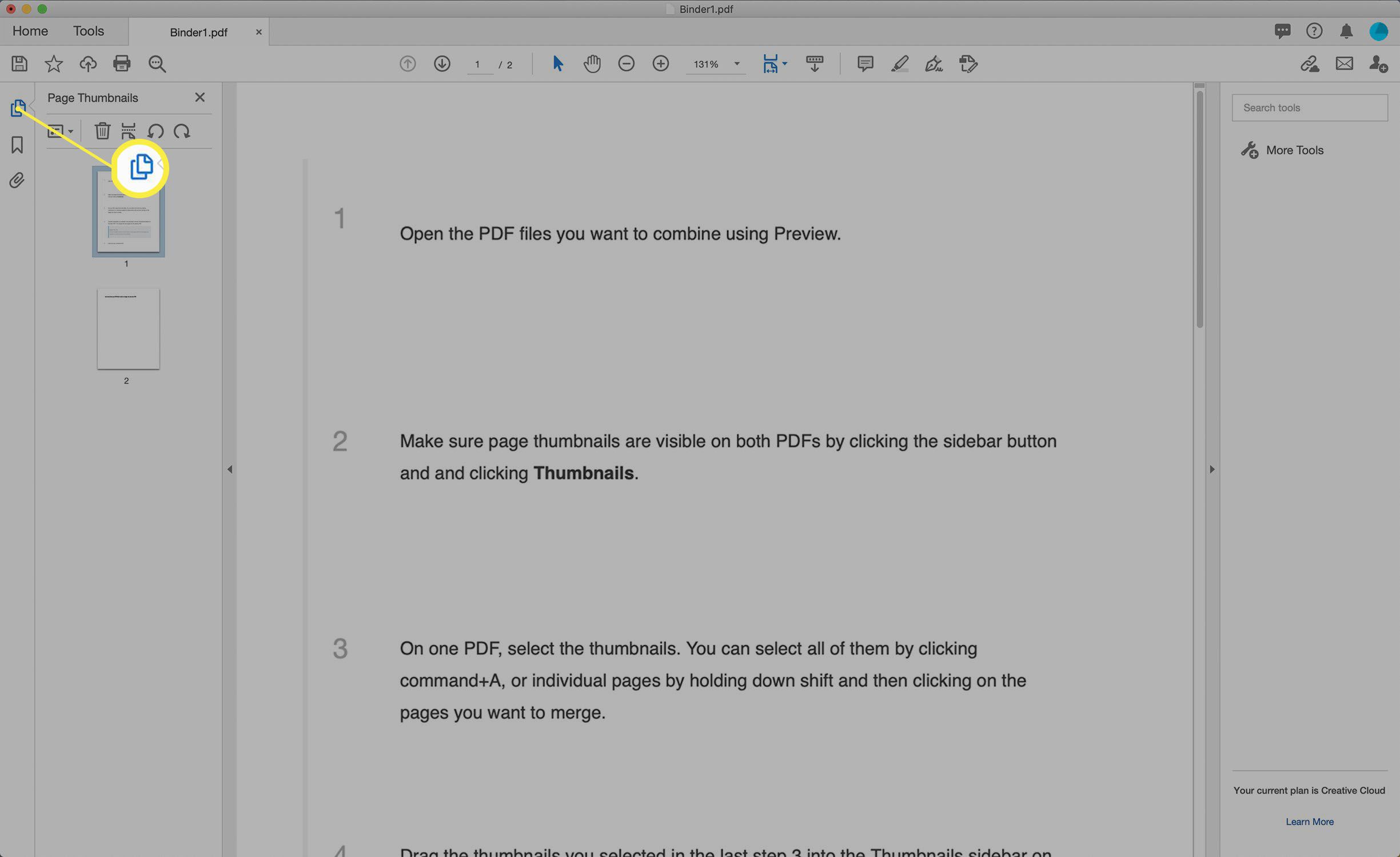
Task: Navigate to next page
Action: [x=440, y=63]
